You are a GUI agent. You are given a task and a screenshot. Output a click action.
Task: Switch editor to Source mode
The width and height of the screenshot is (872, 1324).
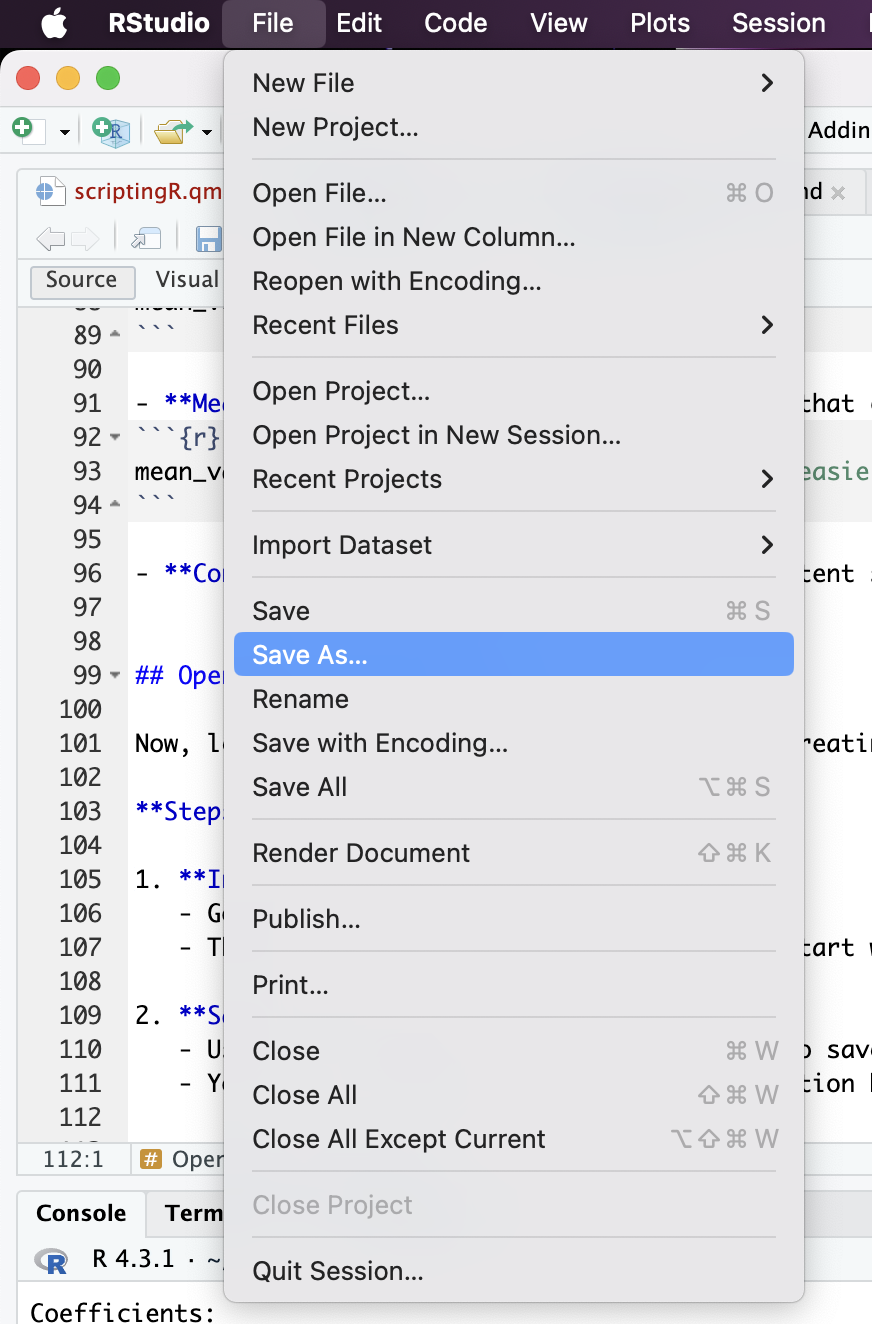81,280
